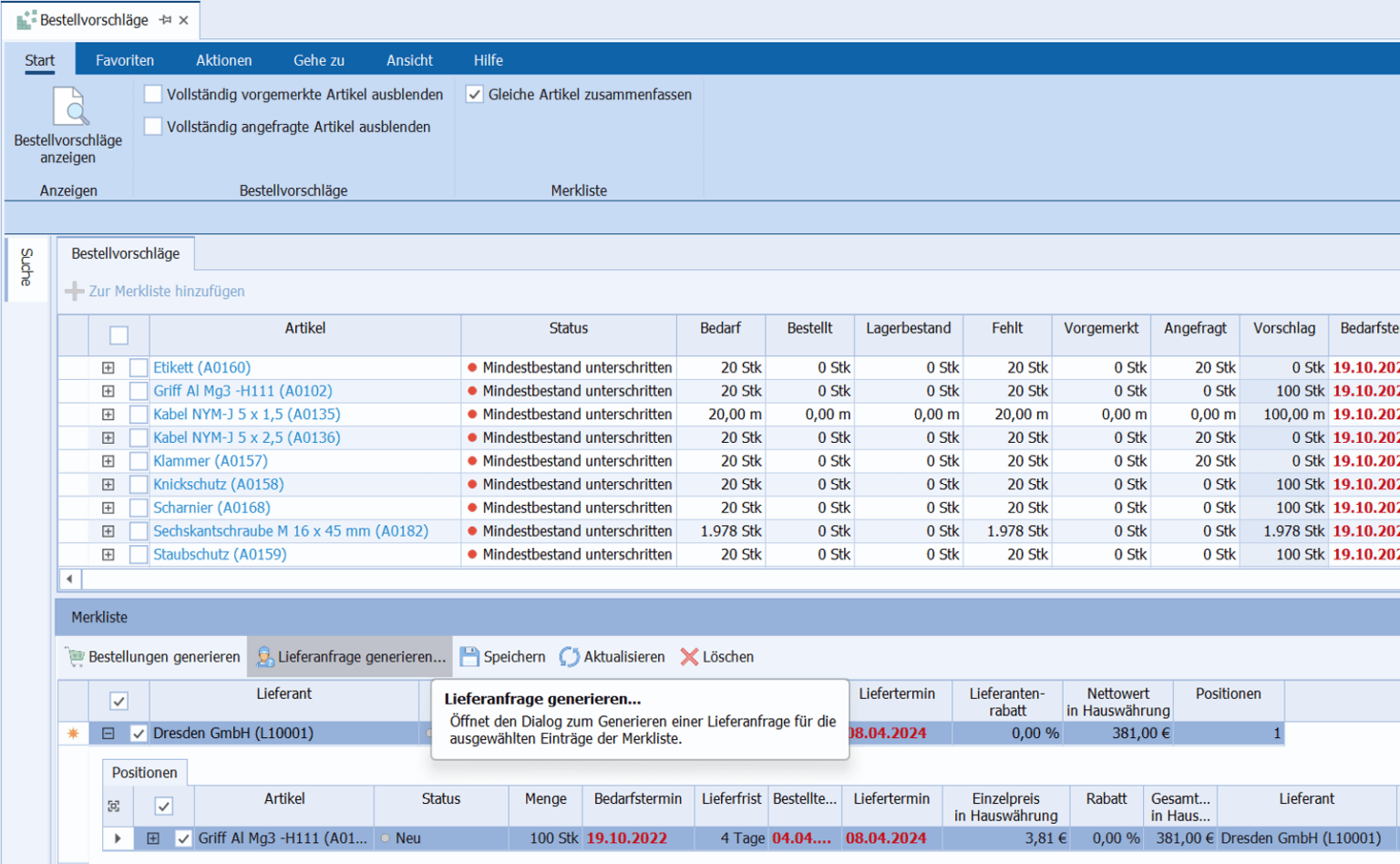Expand the Staubschutz (A0159) row

(x=108, y=555)
